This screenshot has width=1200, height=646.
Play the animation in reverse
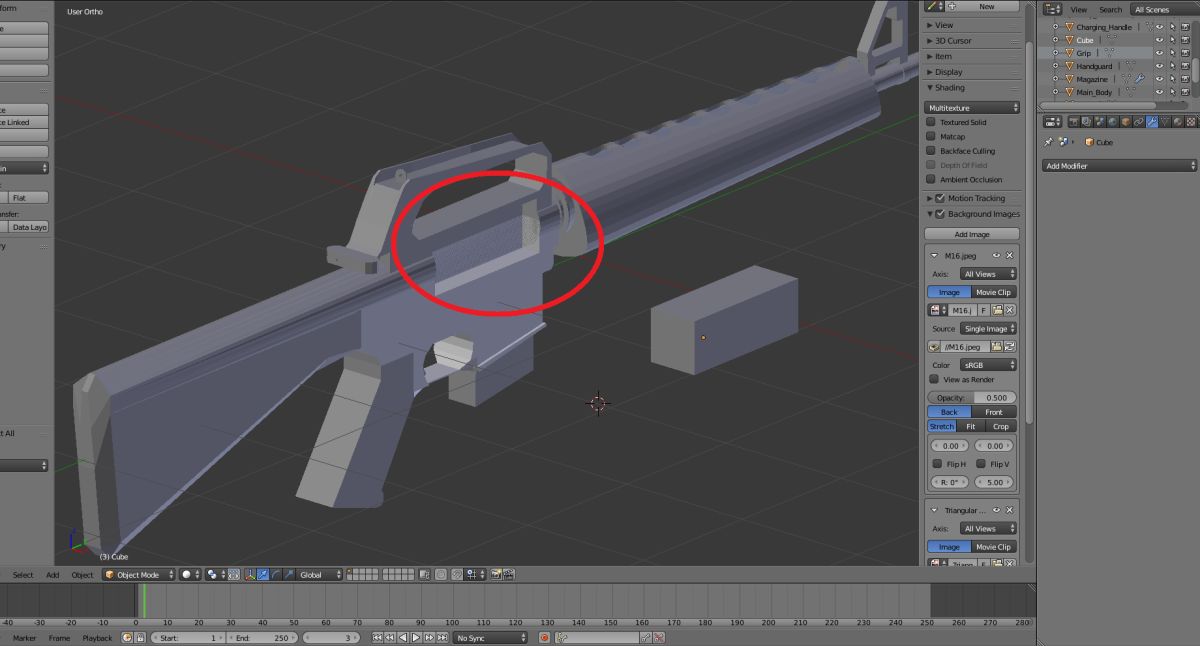point(403,638)
